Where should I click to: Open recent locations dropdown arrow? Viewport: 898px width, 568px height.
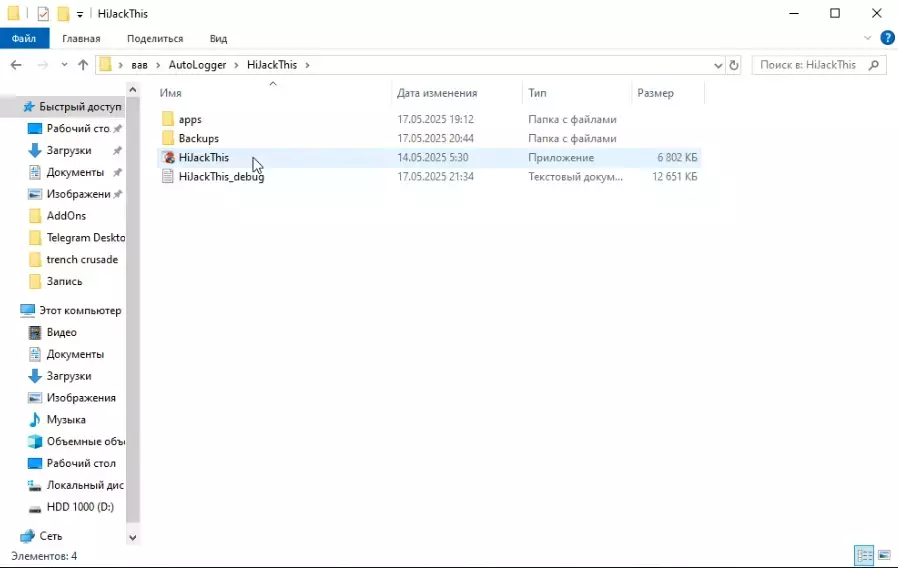[64, 65]
